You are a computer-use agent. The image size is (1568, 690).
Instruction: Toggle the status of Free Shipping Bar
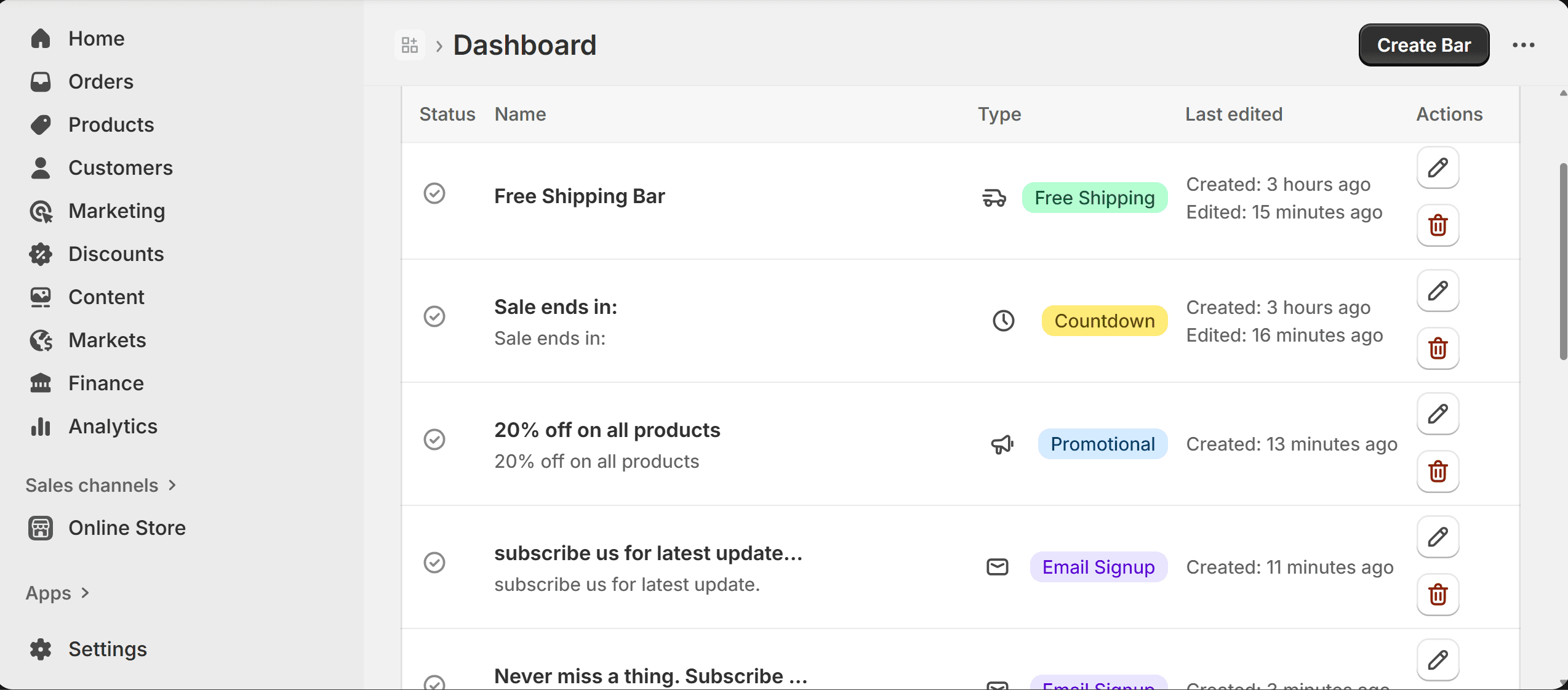tap(434, 193)
